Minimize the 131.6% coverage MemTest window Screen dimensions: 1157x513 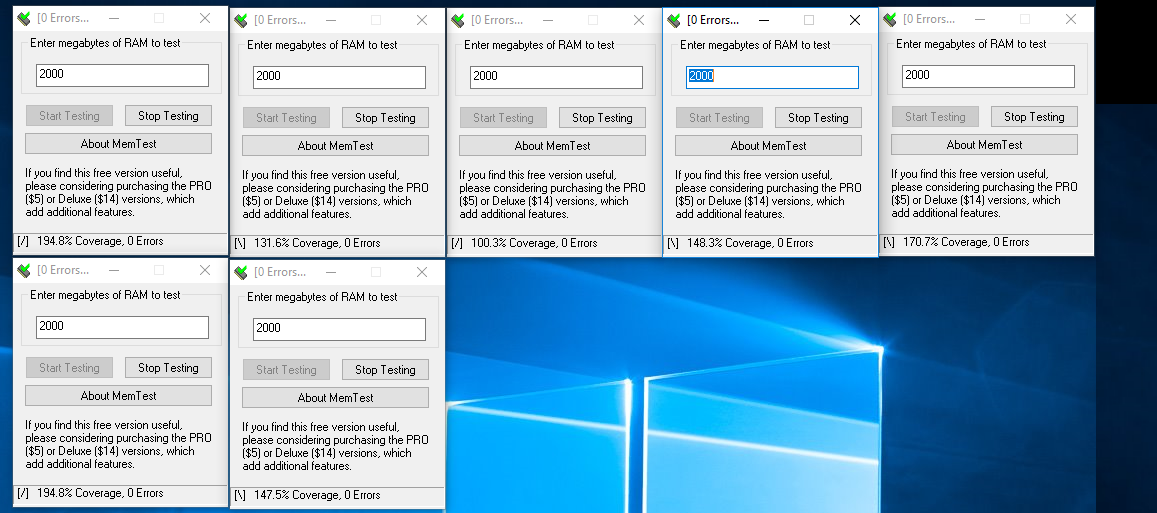click(331, 20)
